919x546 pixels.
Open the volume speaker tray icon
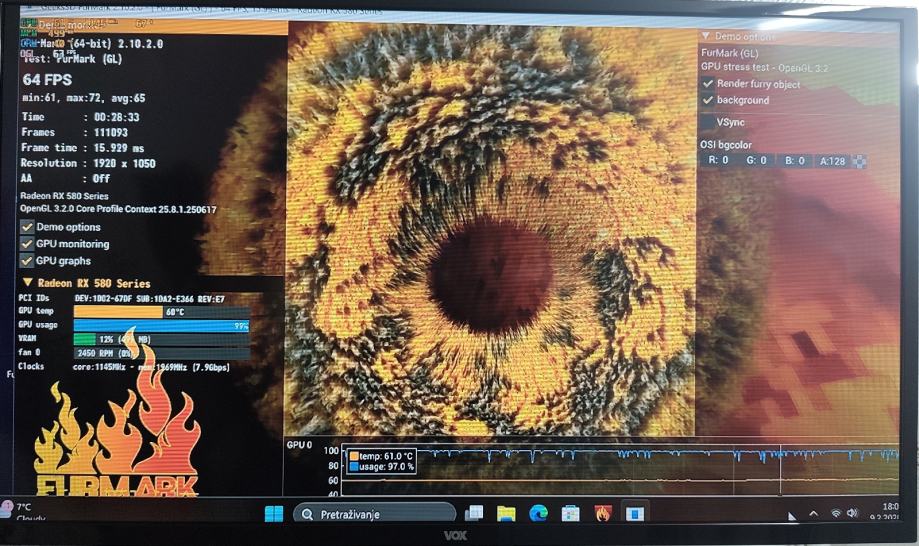click(x=853, y=513)
